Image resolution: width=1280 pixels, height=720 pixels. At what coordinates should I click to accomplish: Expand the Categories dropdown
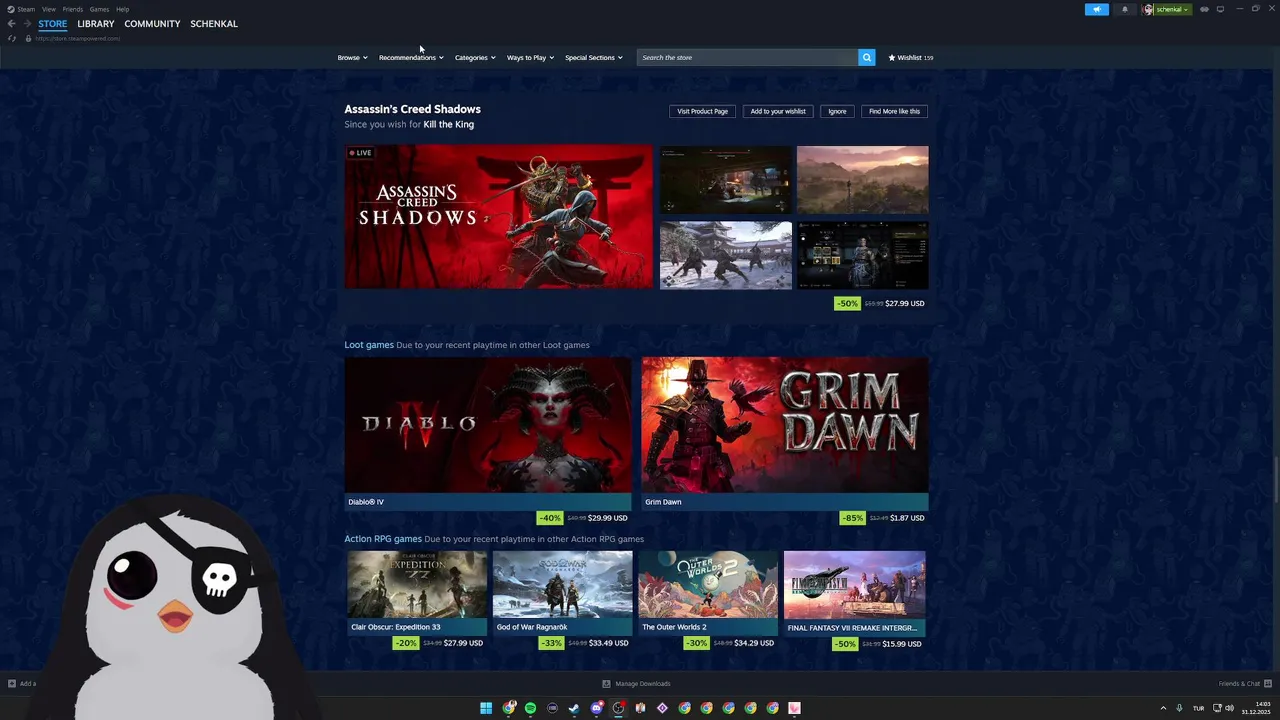(475, 57)
